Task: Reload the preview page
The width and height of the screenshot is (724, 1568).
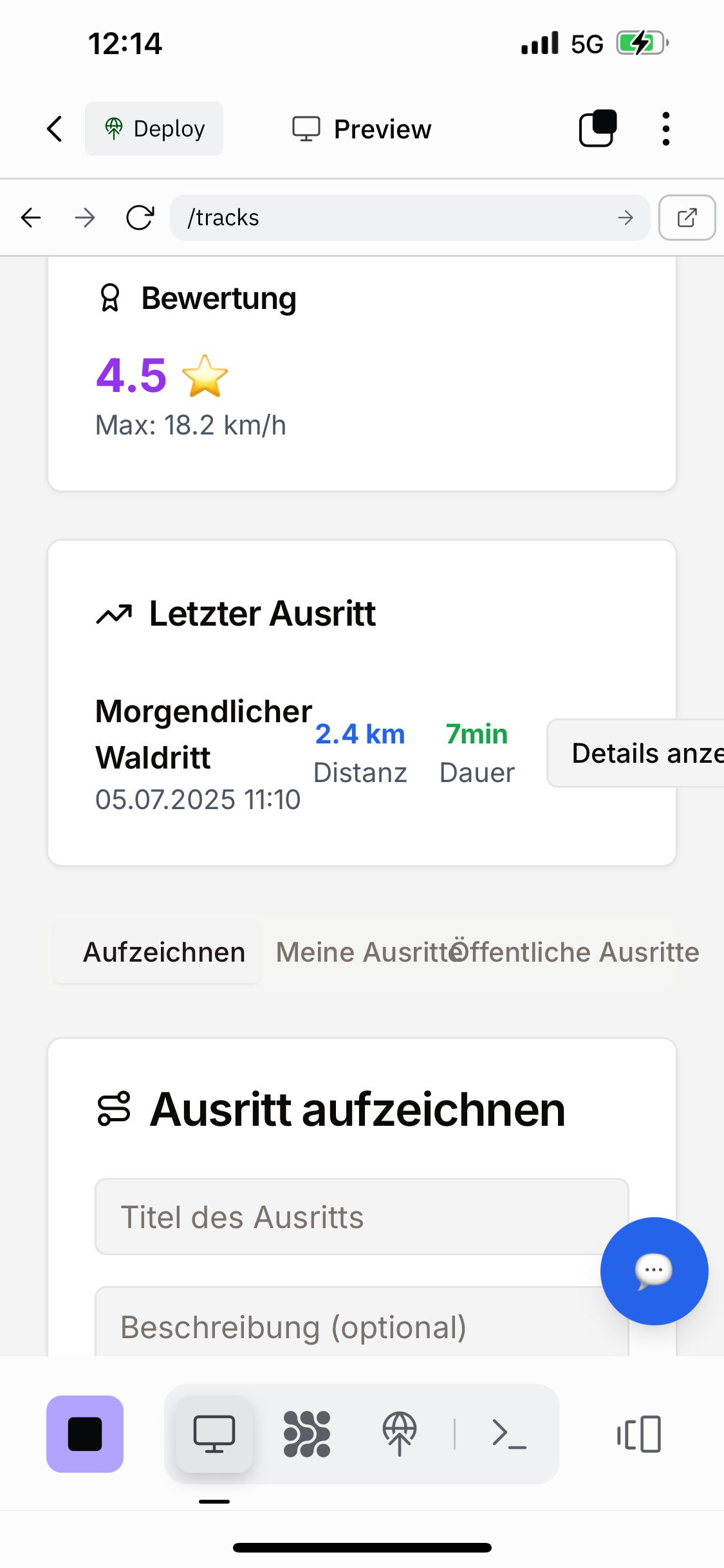Action: [140, 218]
